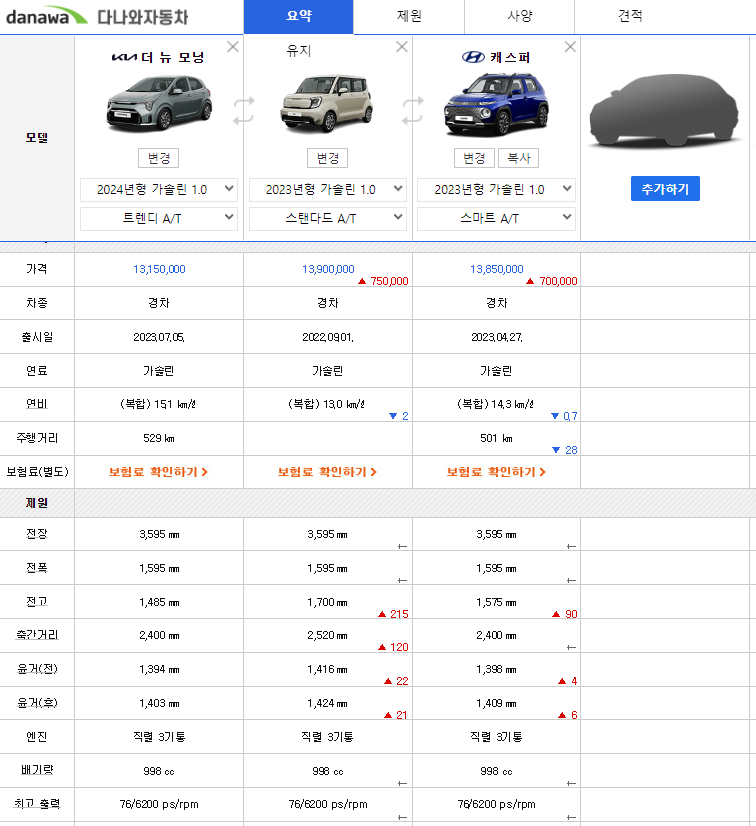Click Ray's 보험료 확인하기 link
This screenshot has width=756, height=826.
327,472
